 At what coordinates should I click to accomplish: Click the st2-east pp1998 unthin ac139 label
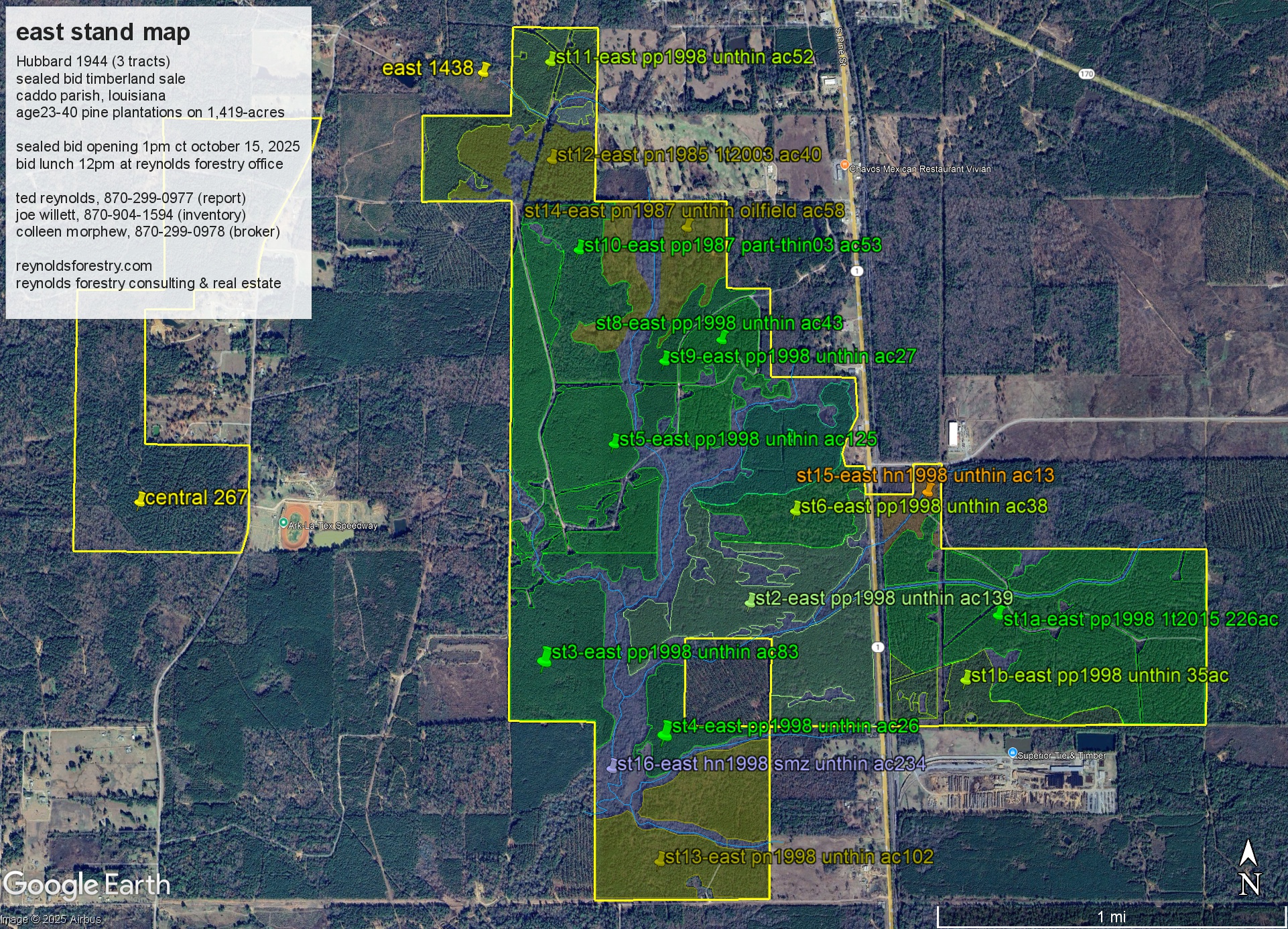tap(883, 598)
